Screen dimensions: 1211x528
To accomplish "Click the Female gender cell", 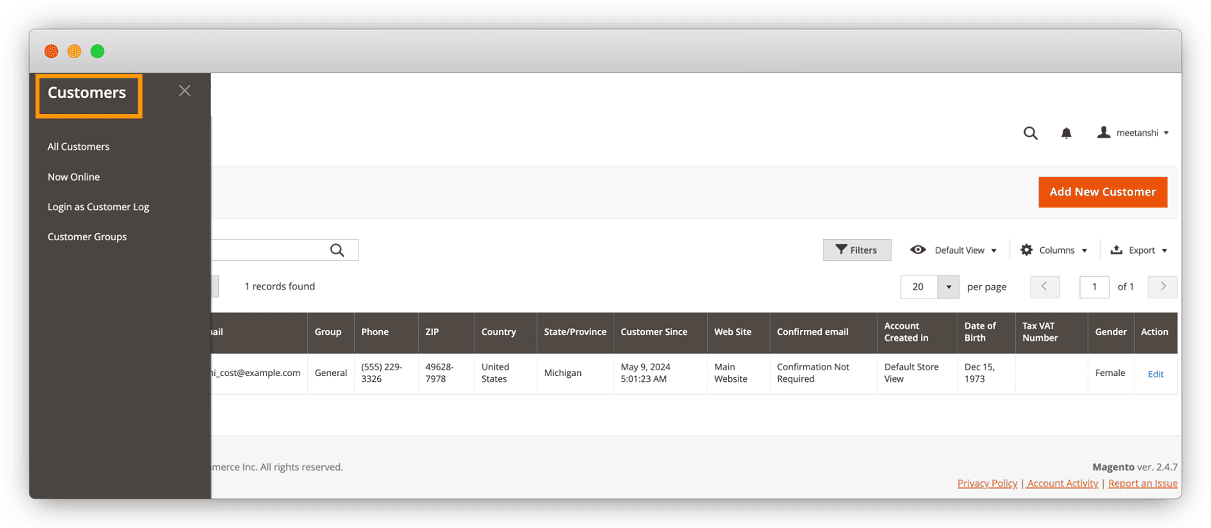I will click(1110, 373).
